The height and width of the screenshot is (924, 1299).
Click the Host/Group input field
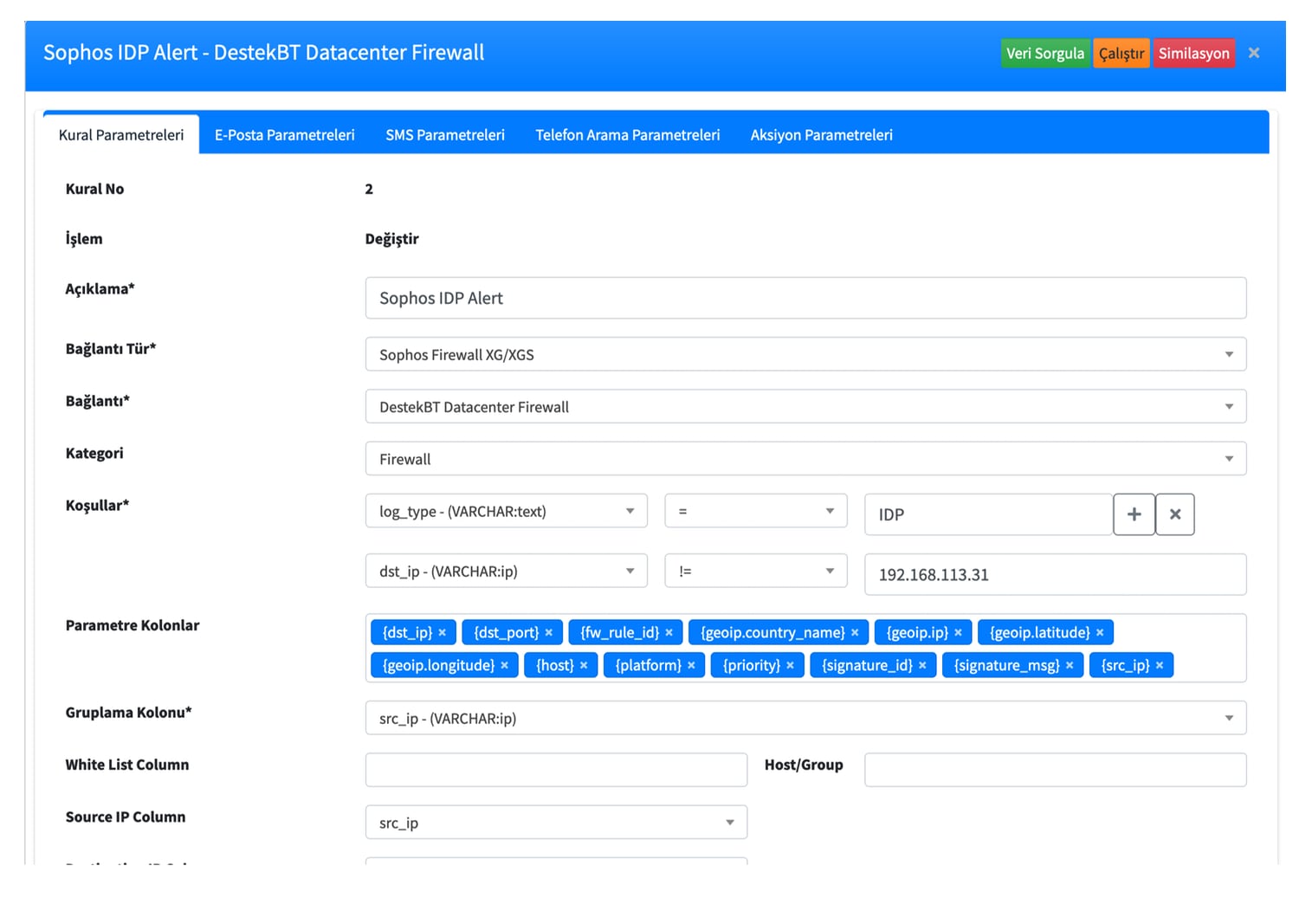coord(1056,770)
